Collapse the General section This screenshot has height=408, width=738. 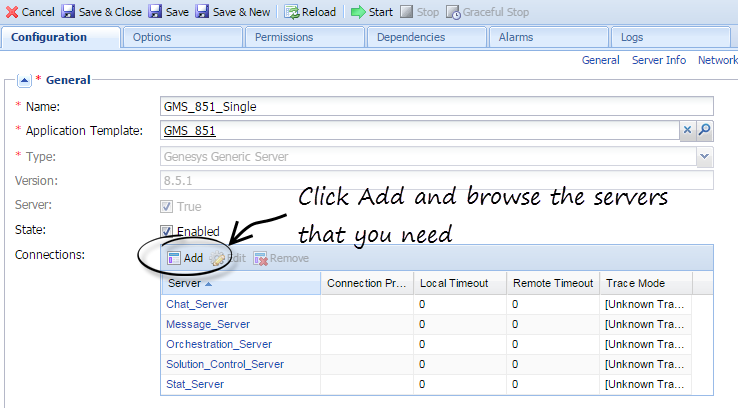coord(24,80)
